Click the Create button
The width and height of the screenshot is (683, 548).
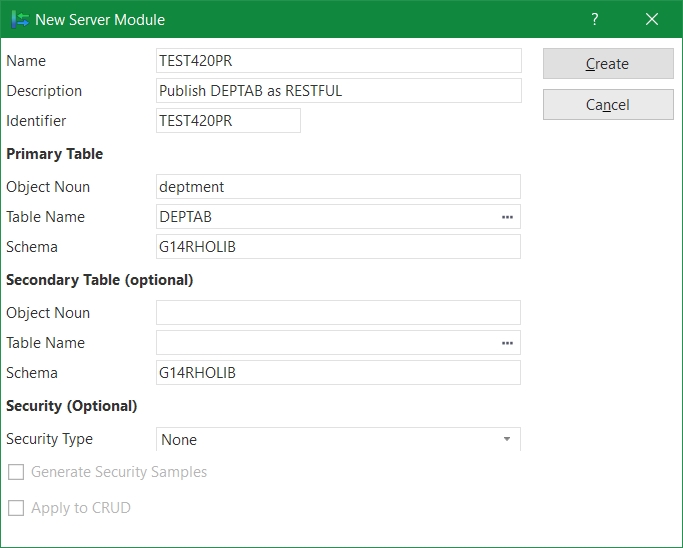[608, 64]
